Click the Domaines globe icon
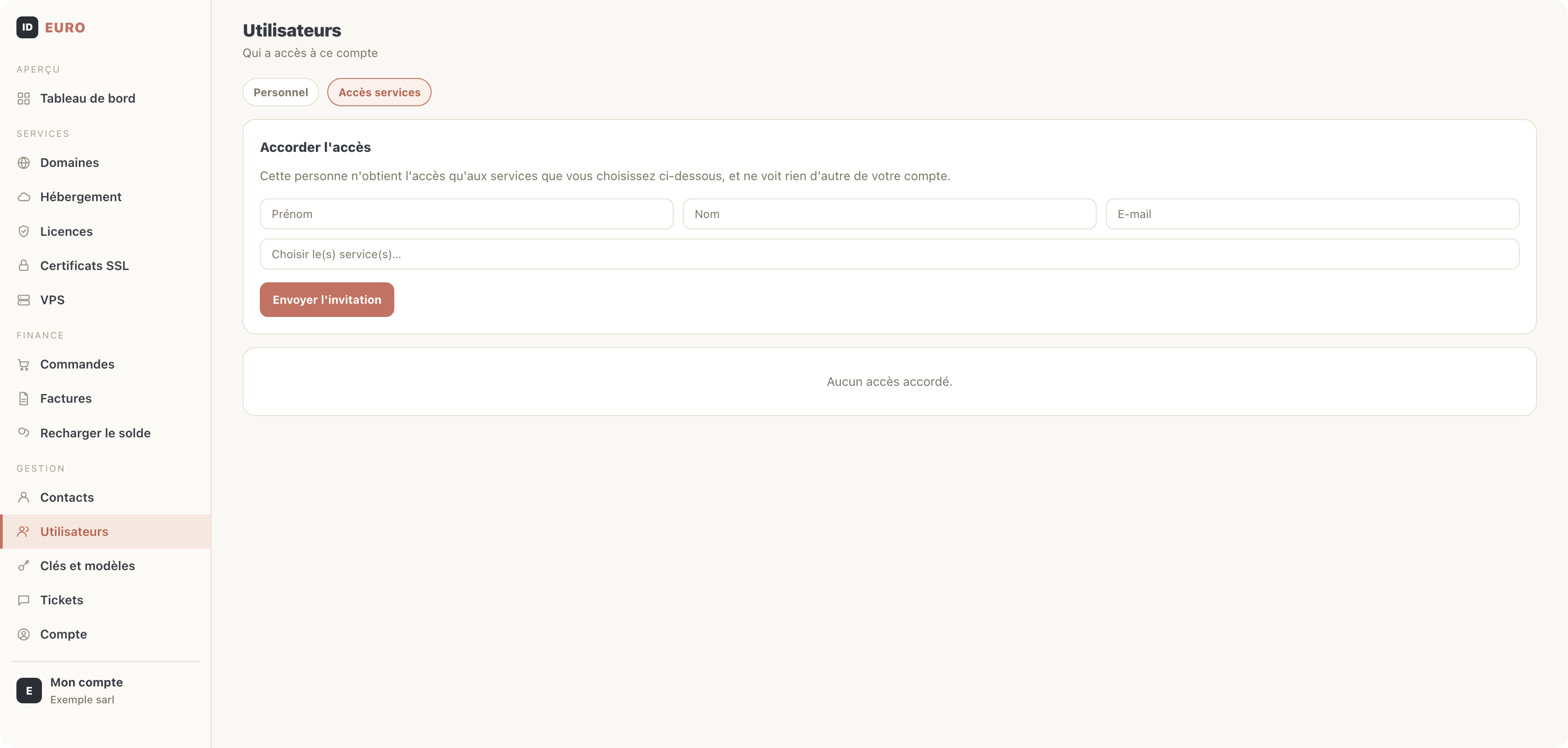The height and width of the screenshot is (748, 1568). pos(24,163)
